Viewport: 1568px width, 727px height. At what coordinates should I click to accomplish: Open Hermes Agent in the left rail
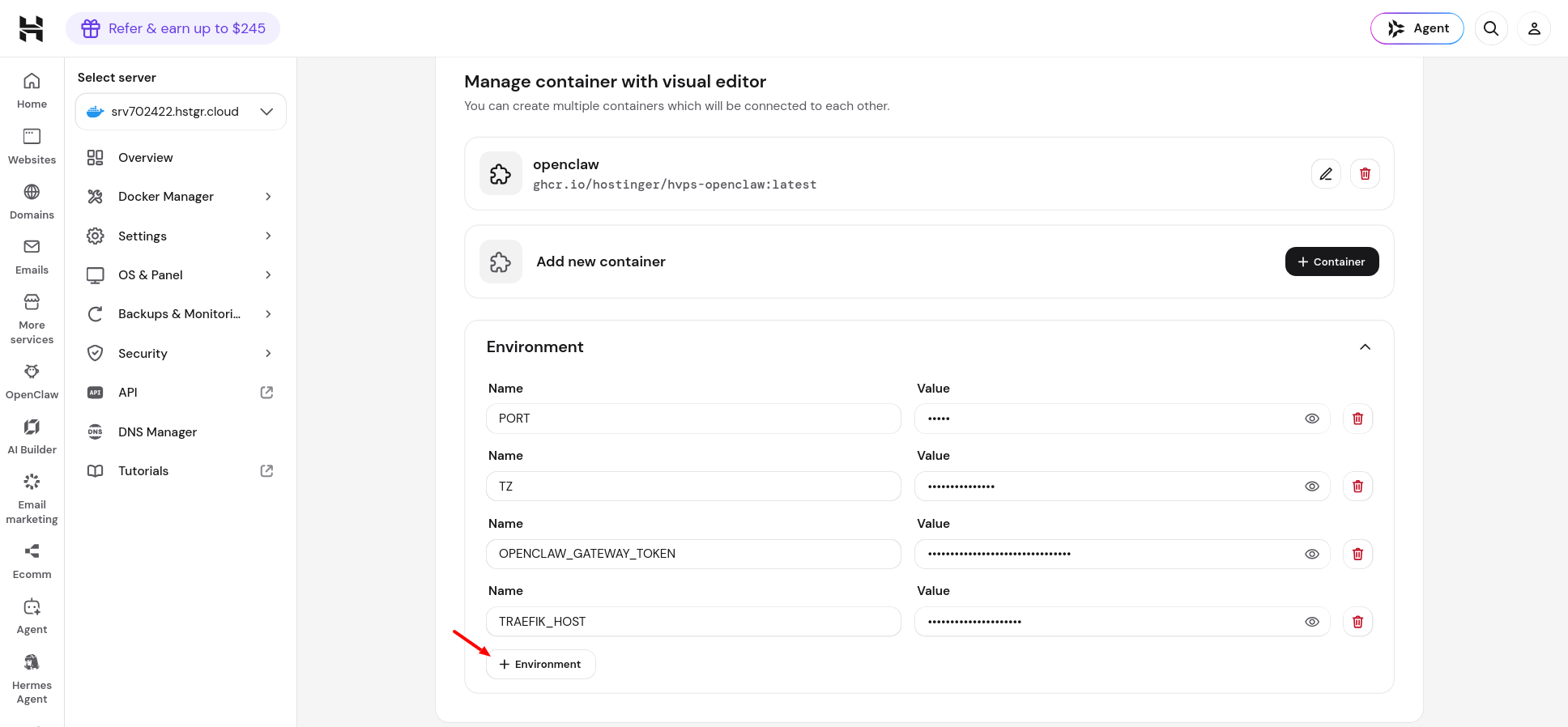point(32,679)
